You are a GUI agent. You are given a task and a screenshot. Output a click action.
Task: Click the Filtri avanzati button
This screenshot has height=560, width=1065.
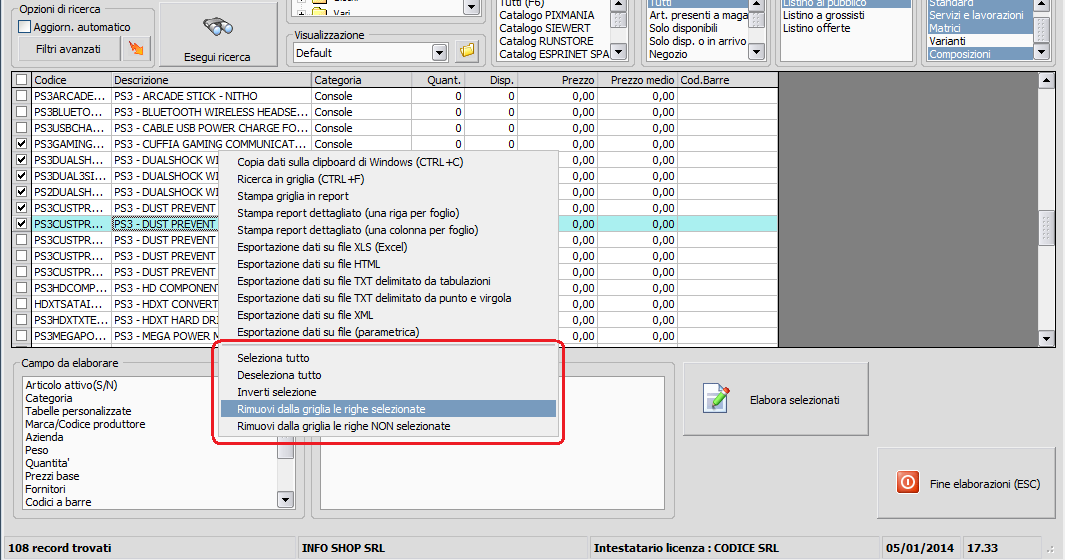(68, 49)
